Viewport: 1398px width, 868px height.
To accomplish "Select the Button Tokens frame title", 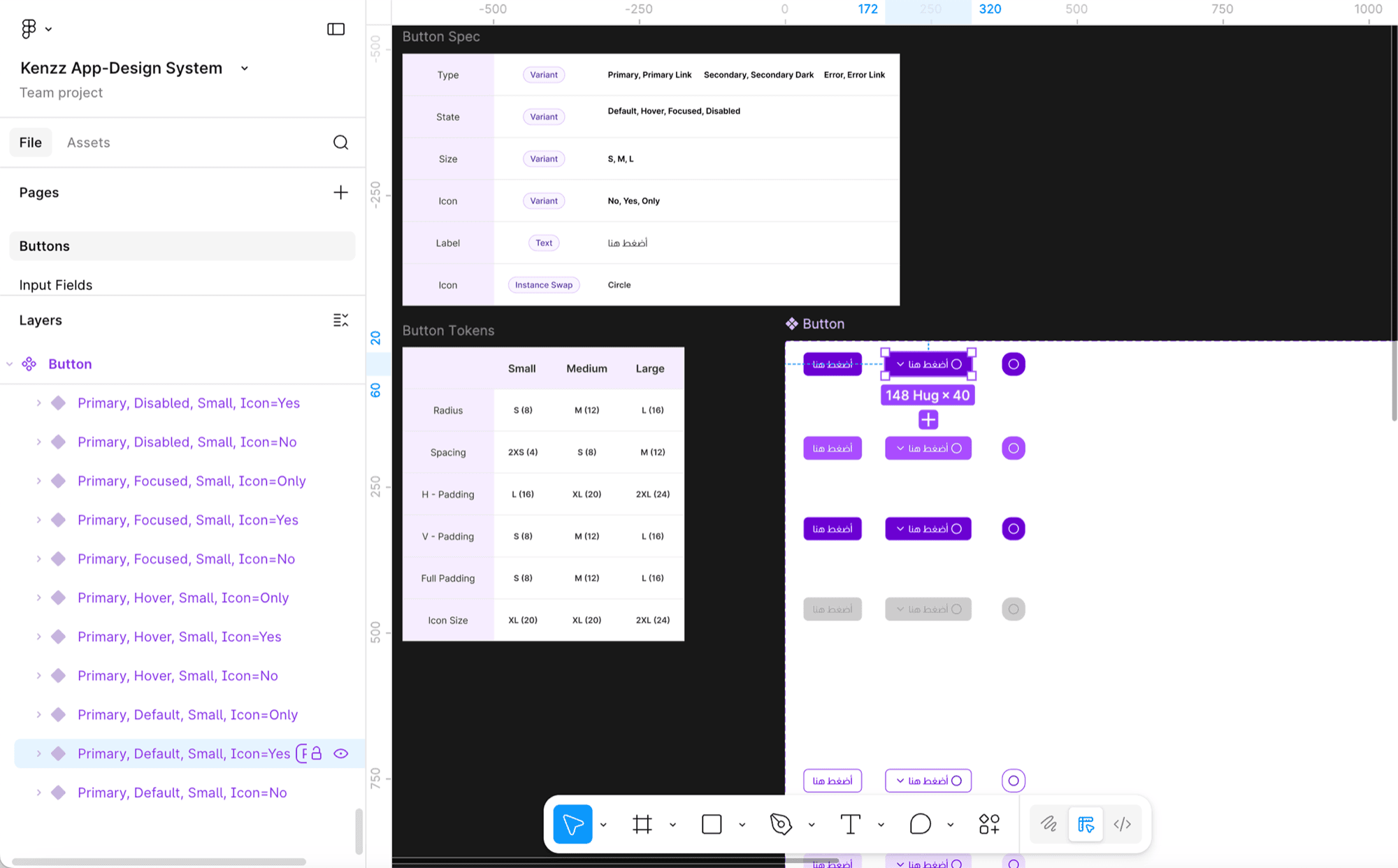I will pos(448,331).
